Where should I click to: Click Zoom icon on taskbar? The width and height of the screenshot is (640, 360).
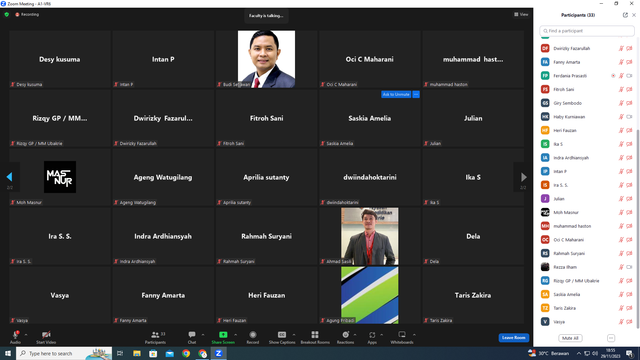[218, 353]
